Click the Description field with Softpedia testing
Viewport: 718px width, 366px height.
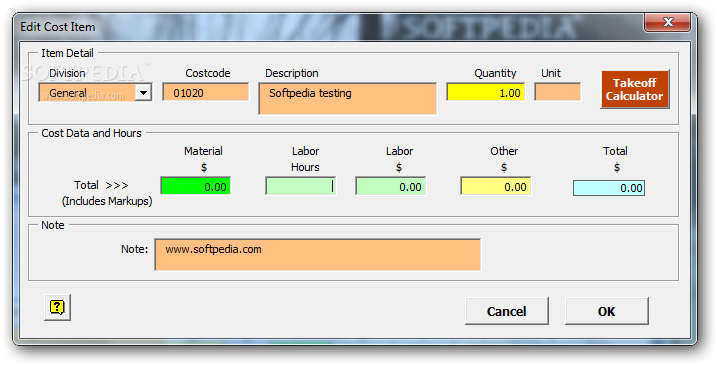point(348,98)
